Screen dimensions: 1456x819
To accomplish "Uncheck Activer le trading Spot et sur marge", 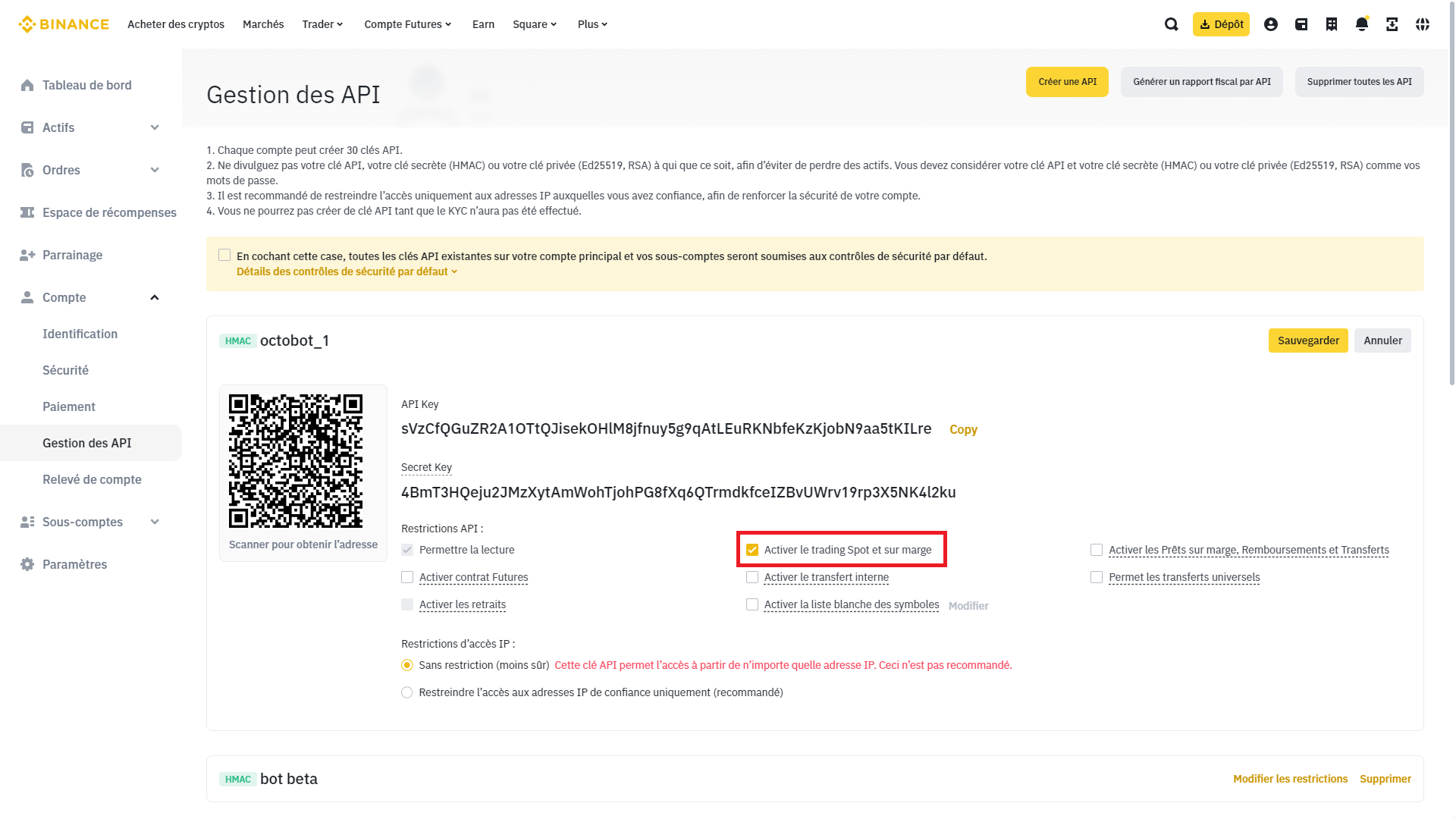I will [x=752, y=550].
